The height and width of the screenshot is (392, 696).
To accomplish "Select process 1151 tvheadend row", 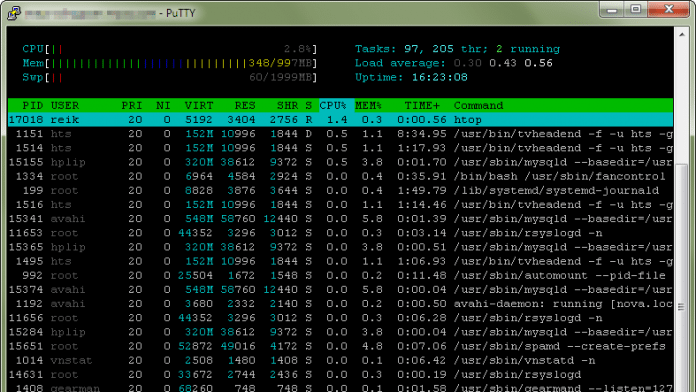I will click(x=340, y=134).
